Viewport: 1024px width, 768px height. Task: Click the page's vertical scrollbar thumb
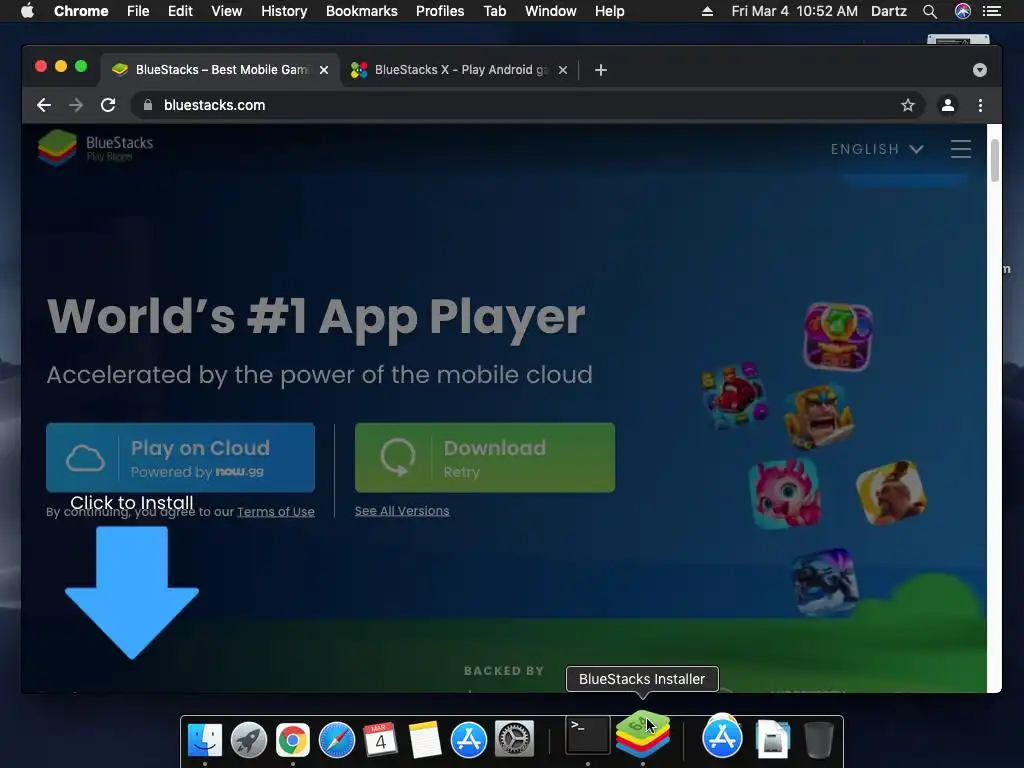pyautogui.click(x=995, y=161)
